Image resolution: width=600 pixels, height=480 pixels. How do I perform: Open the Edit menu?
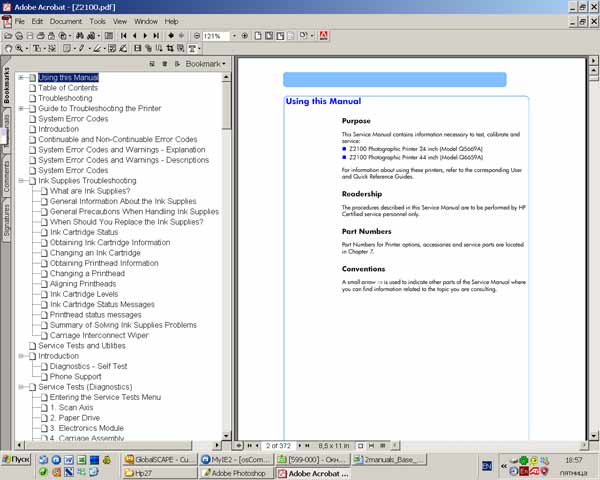(x=37, y=21)
